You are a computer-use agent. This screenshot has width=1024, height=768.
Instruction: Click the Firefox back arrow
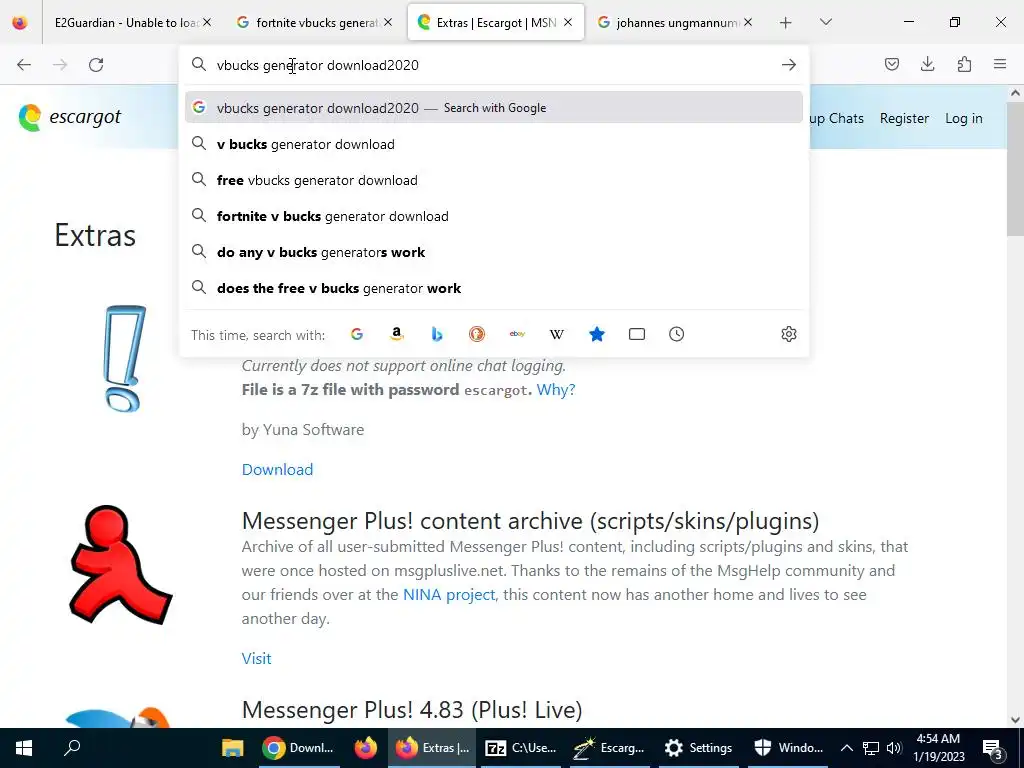24,65
